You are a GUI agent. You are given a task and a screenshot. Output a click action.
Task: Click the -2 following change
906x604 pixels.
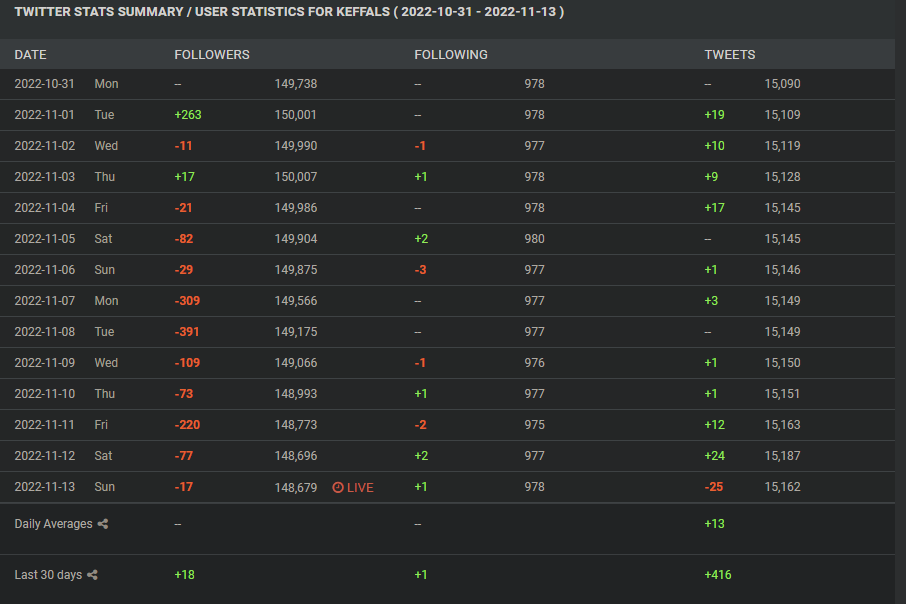point(420,425)
